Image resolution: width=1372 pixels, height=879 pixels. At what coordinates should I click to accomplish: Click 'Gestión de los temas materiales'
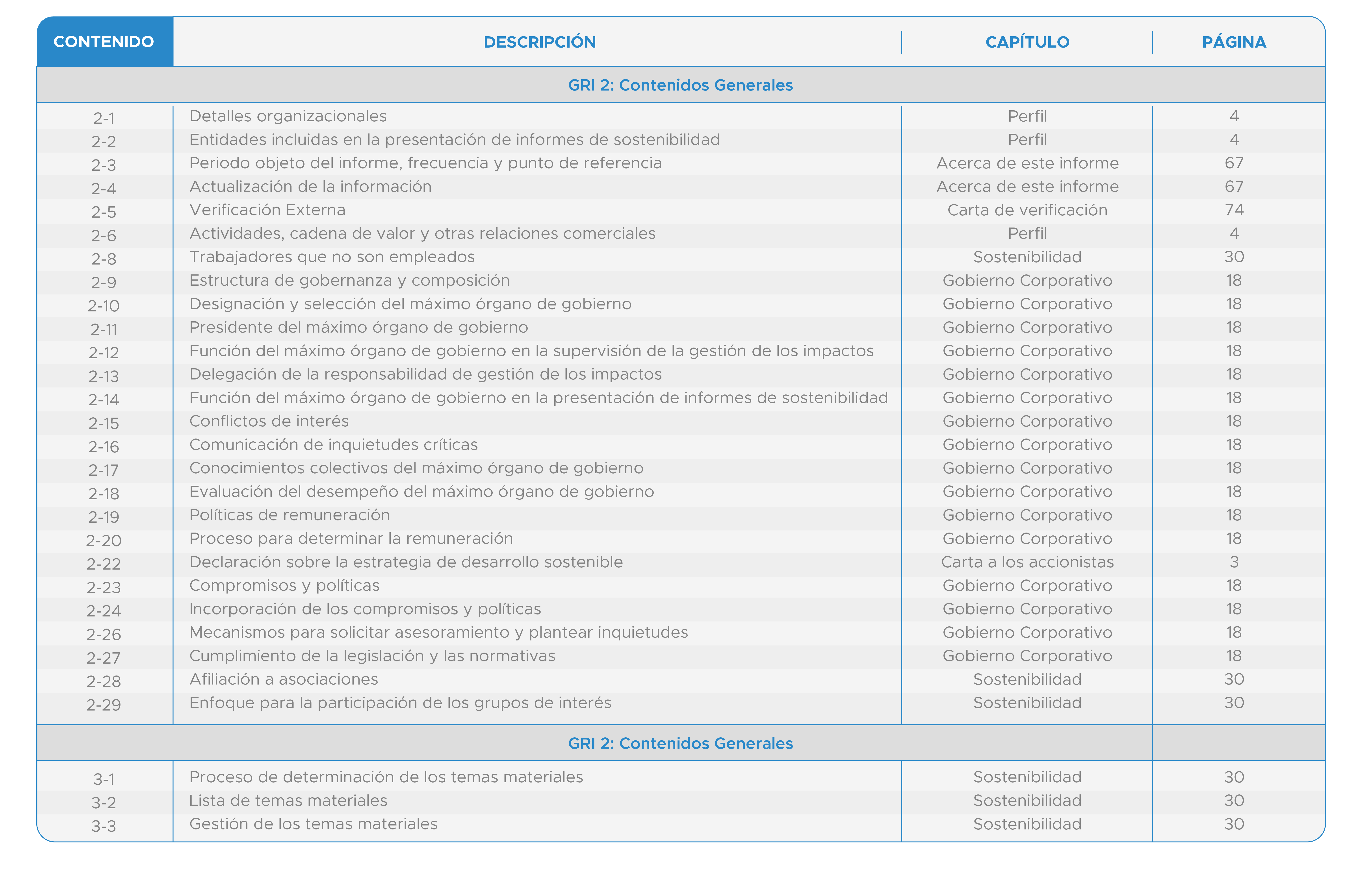pyautogui.click(x=314, y=824)
